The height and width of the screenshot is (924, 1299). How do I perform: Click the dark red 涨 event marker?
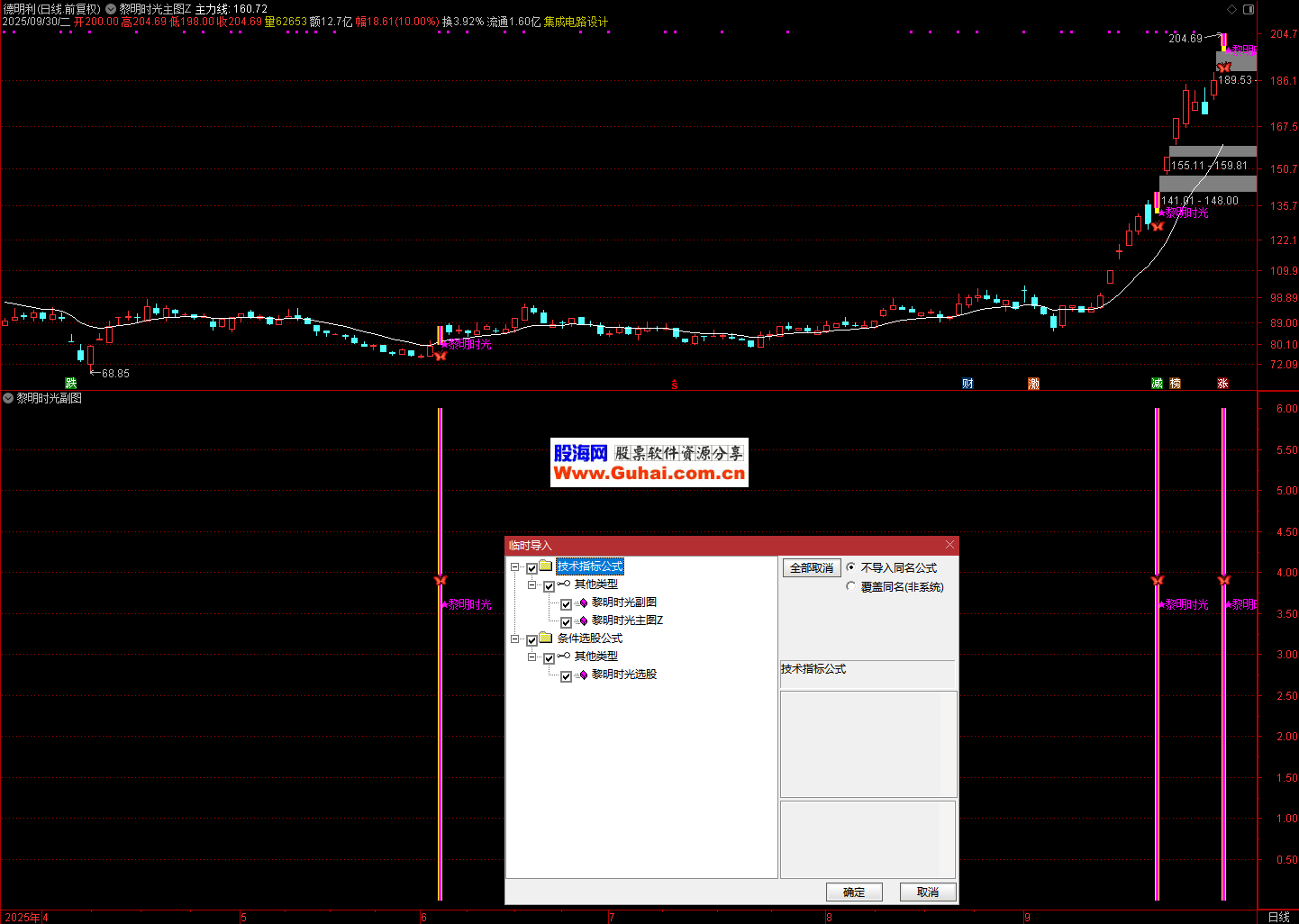click(1222, 384)
